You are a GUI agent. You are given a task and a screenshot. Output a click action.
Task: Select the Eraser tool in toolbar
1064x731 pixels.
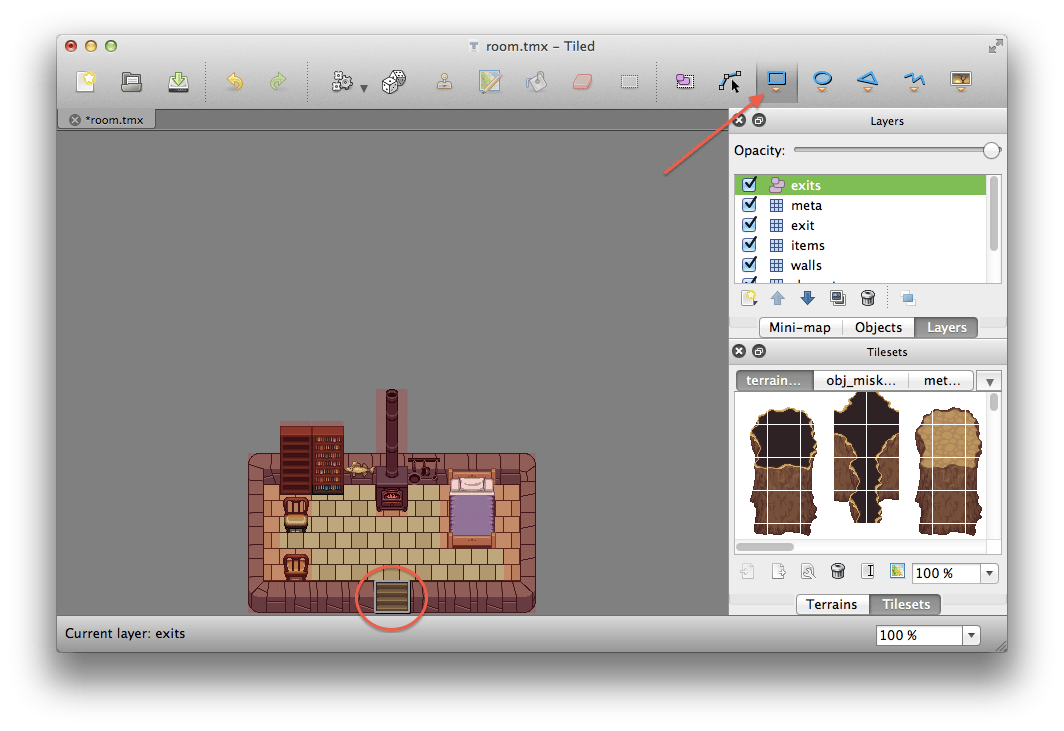click(x=583, y=82)
